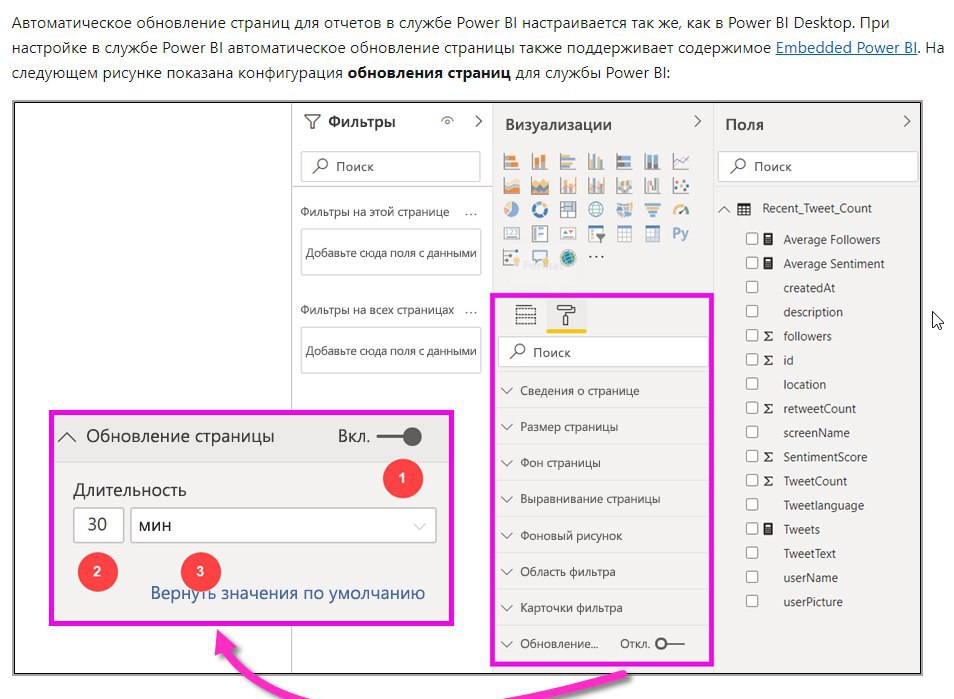Click page filter data drop area
954x699 pixels.
click(x=391, y=252)
